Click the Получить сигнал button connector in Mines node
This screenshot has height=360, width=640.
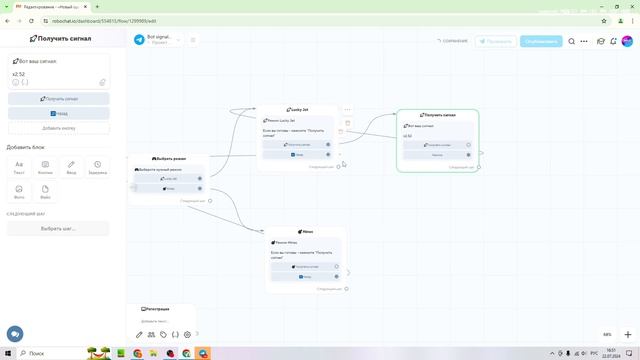pos(336,267)
